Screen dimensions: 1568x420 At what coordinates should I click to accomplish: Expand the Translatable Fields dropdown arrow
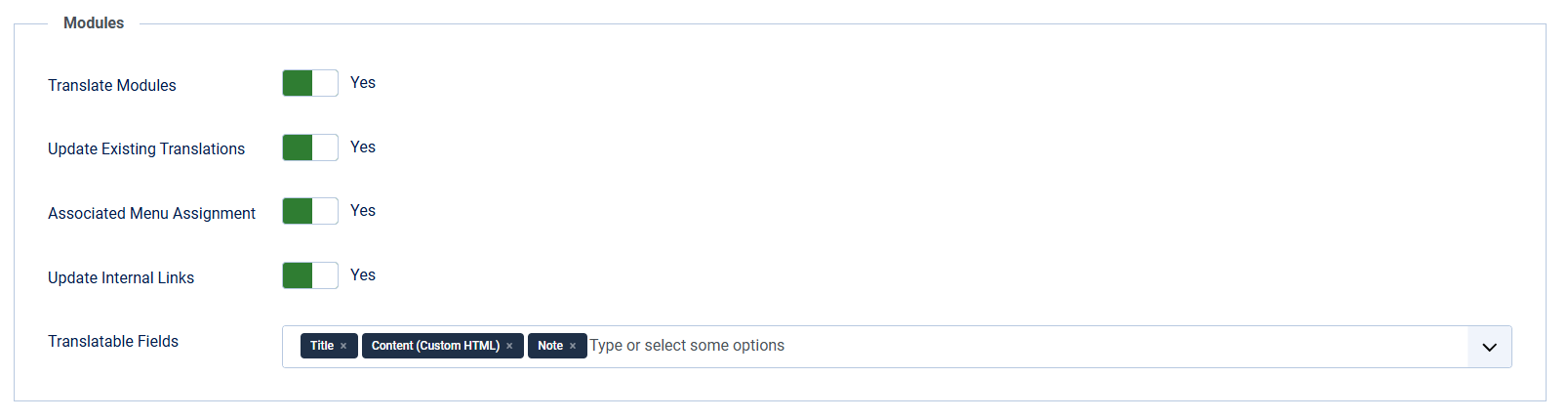pyautogui.click(x=1489, y=347)
